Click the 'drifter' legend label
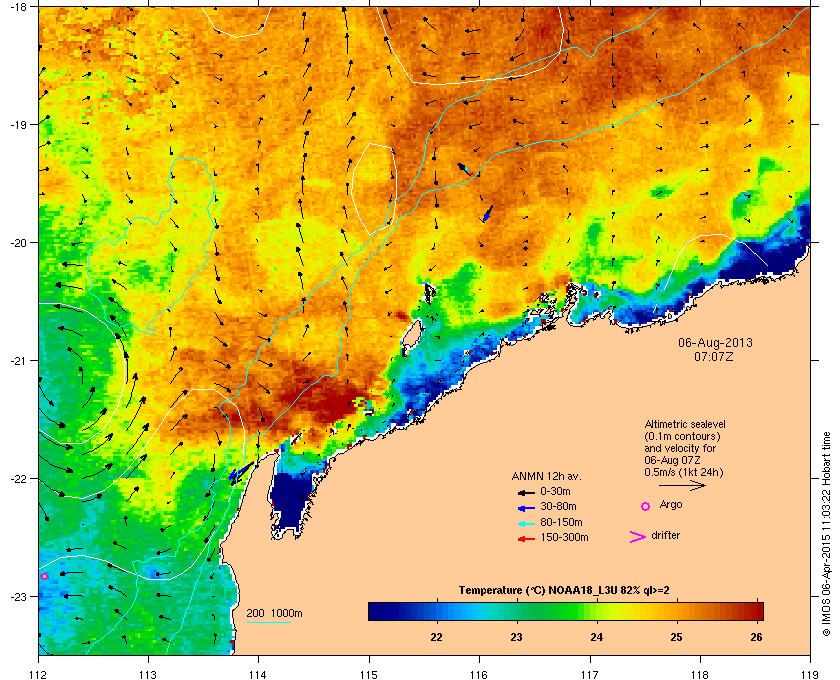 (x=665, y=535)
